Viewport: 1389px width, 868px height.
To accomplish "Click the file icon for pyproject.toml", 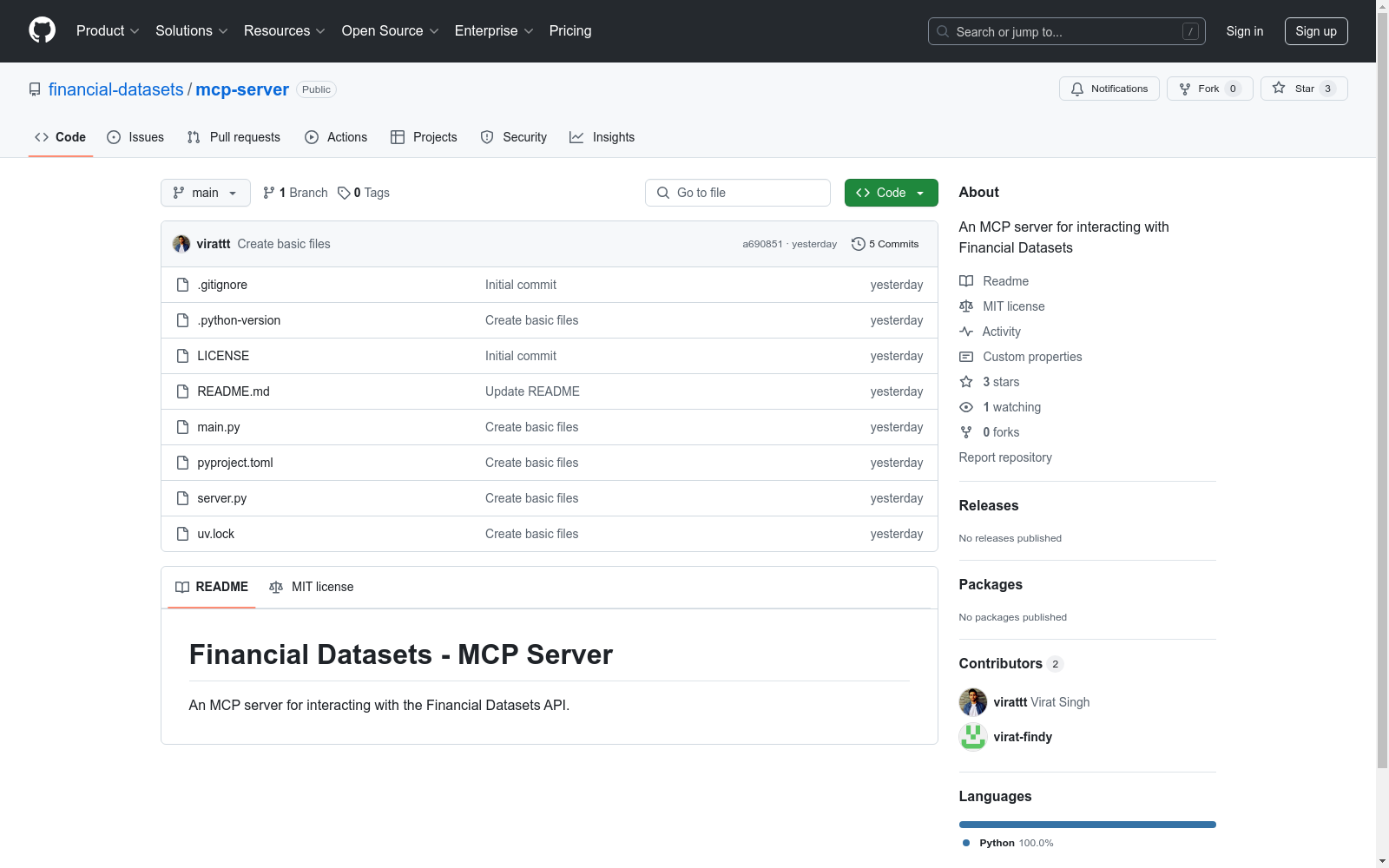I will pos(182,463).
